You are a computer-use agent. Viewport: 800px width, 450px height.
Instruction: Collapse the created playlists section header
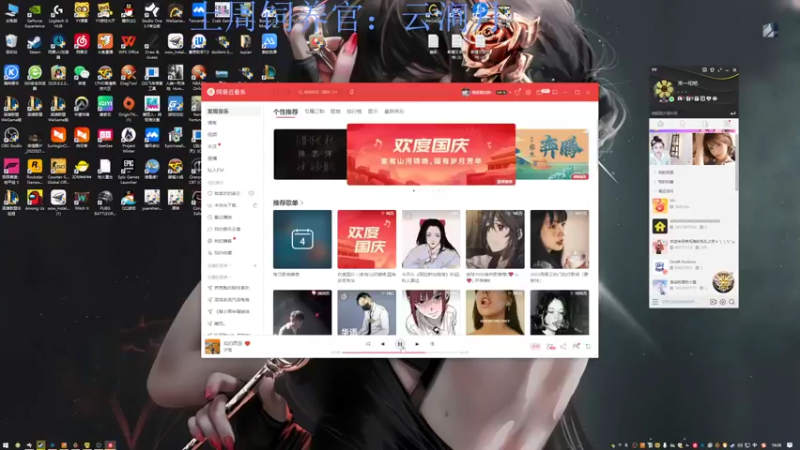click(x=219, y=266)
